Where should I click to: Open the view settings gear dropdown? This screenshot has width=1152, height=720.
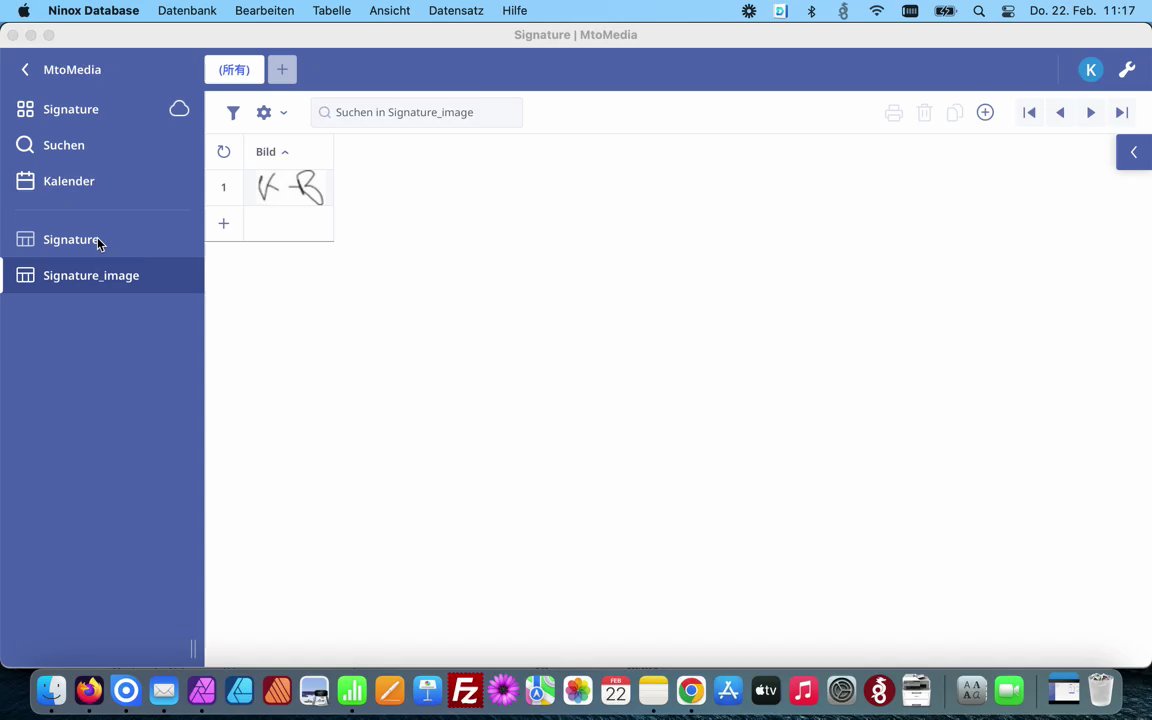click(x=271, y=112)
